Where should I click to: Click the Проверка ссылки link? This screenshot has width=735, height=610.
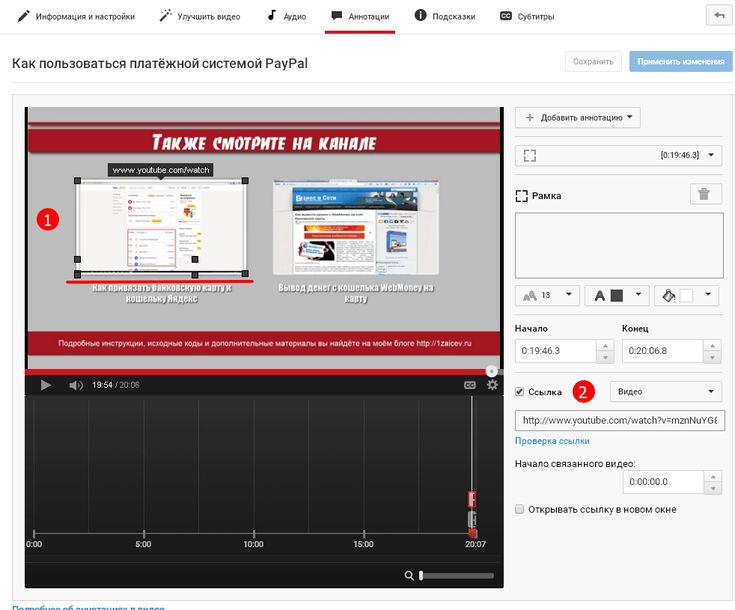pyautogui.click(x=552, y=441)
